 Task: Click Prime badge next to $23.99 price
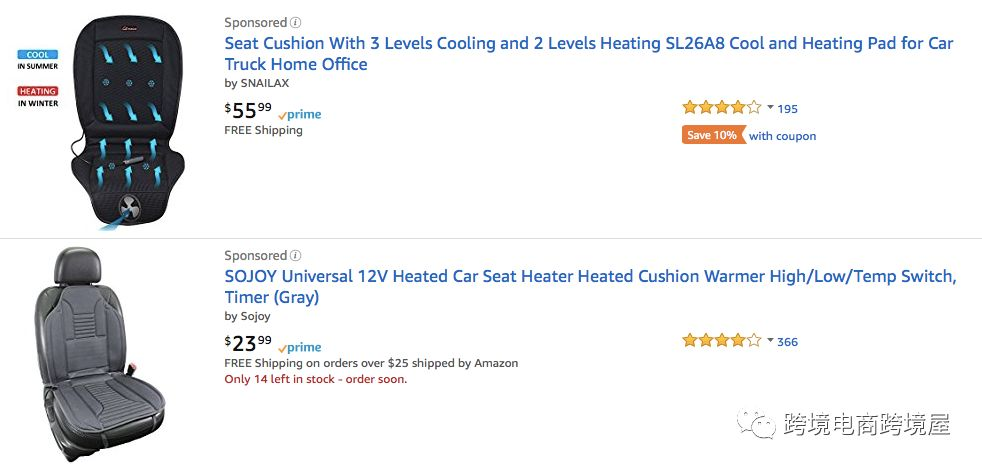pyautogui.click(x=299, y=347)
